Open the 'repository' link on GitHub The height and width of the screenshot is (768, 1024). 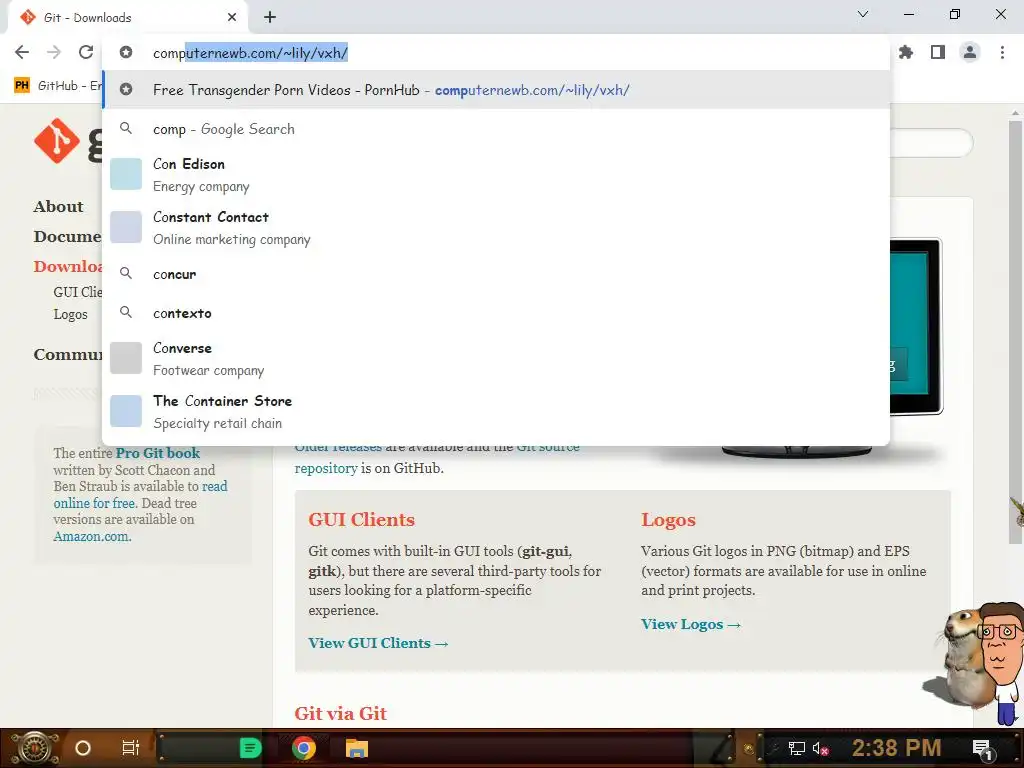coord(326,468)
